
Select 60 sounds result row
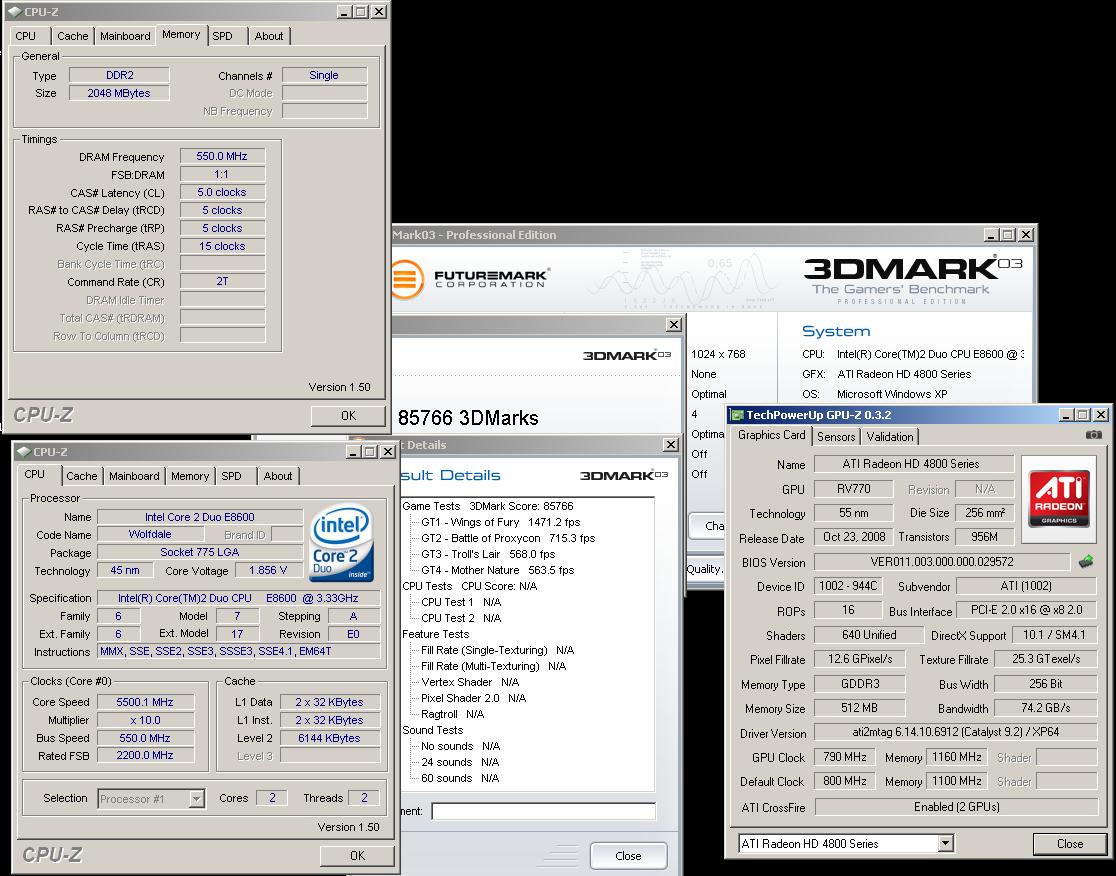(460, 779)
